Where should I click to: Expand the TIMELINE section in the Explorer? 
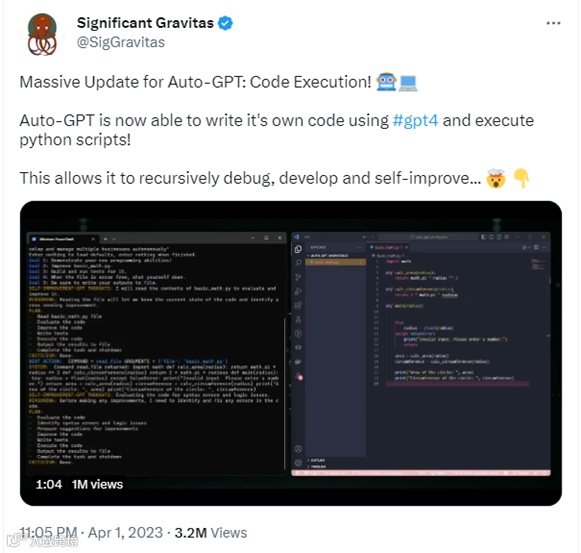click(318, 466)
